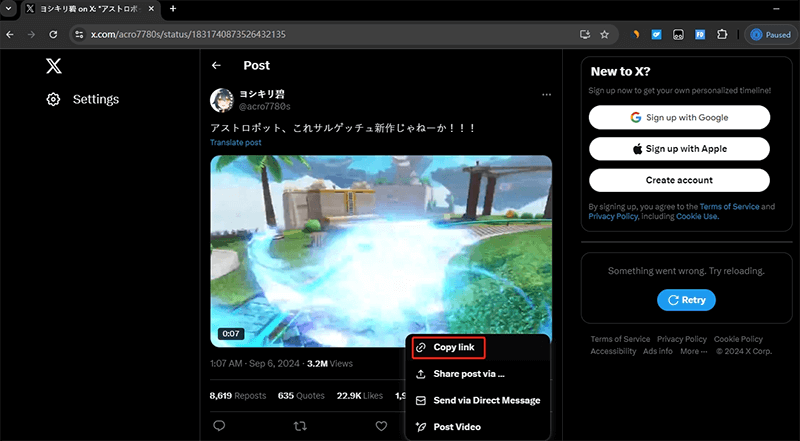Click the browser forward arrow

click(32, 35)
